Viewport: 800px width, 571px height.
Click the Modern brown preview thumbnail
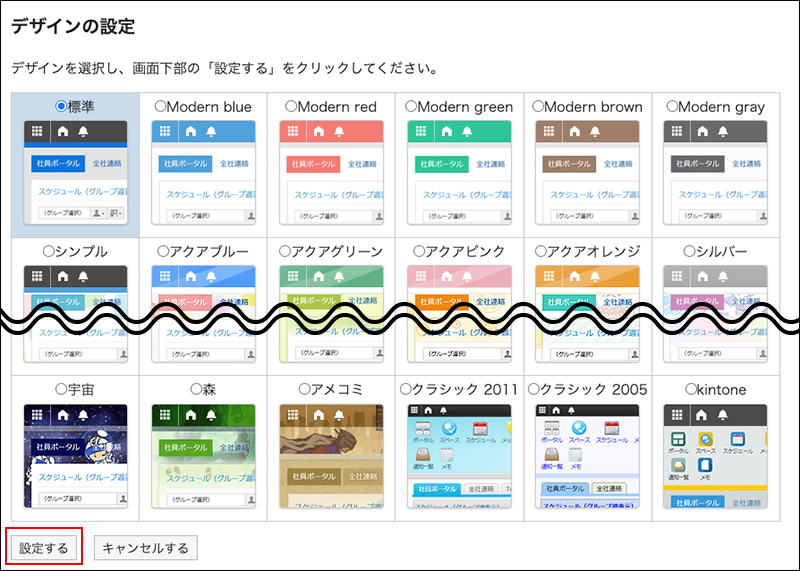click(587, 172)
